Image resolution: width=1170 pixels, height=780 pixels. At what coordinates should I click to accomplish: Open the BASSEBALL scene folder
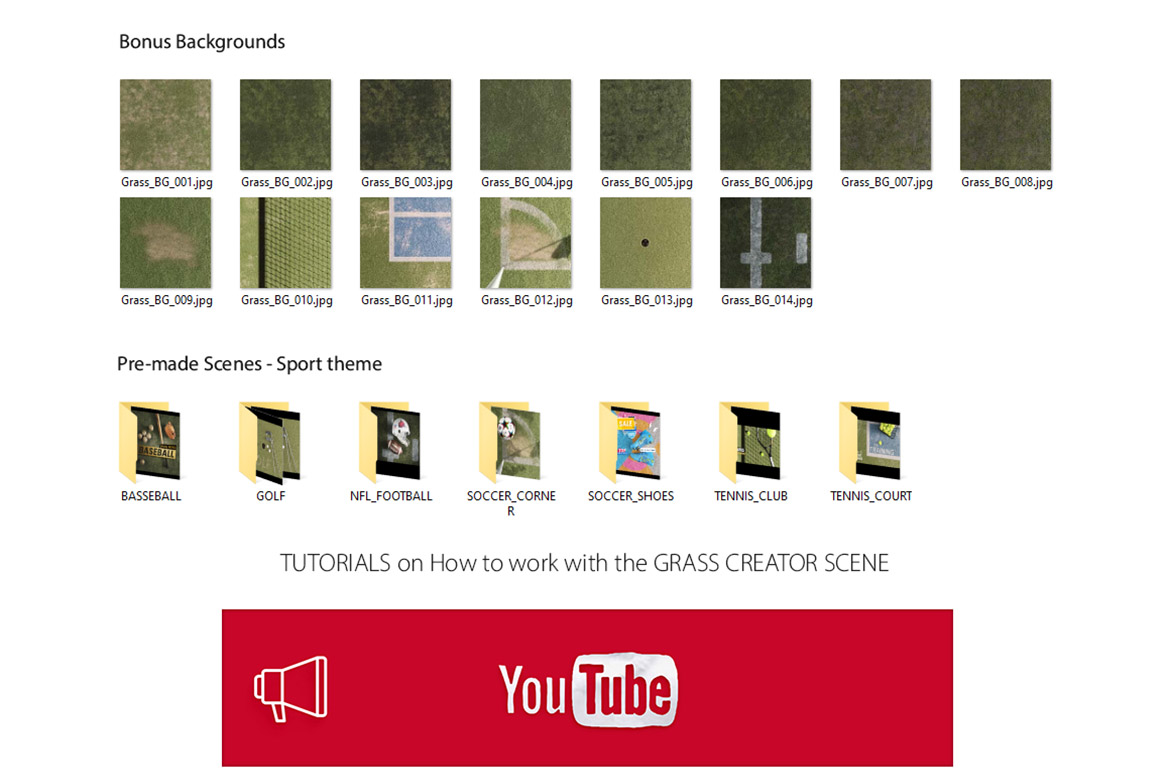point(150,442)
